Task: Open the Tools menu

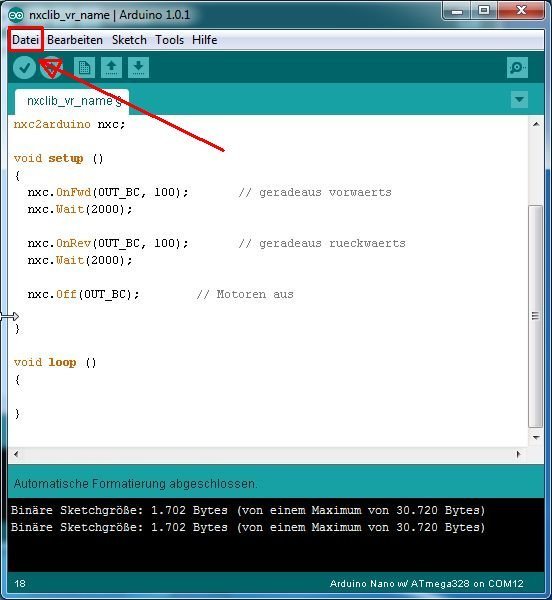Action: [169, 40]
